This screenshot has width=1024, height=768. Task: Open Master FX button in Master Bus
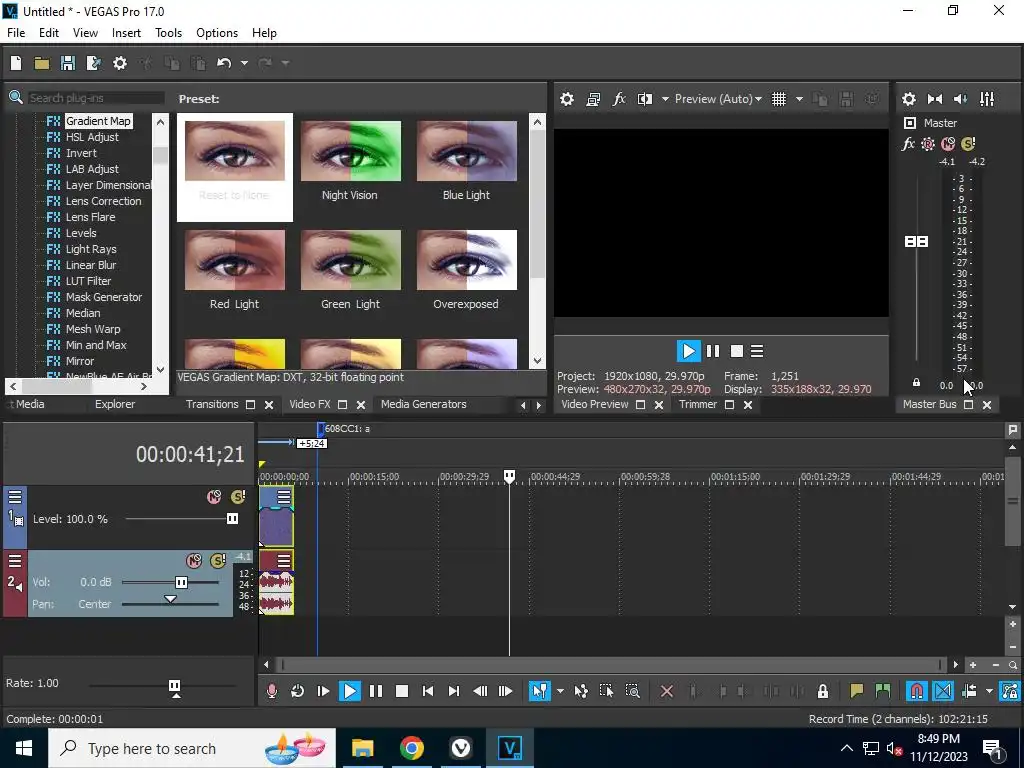pos(908,144)
